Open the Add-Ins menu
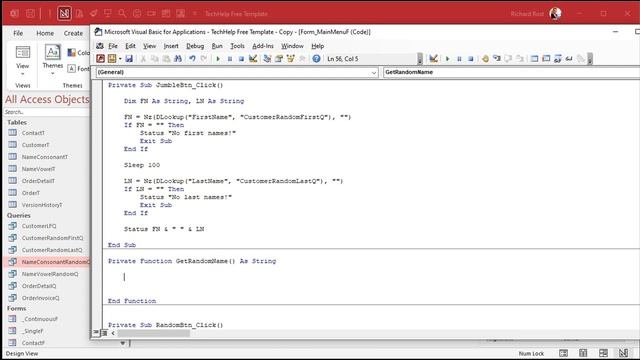The image size is (640, 360). tap(263, 46)
